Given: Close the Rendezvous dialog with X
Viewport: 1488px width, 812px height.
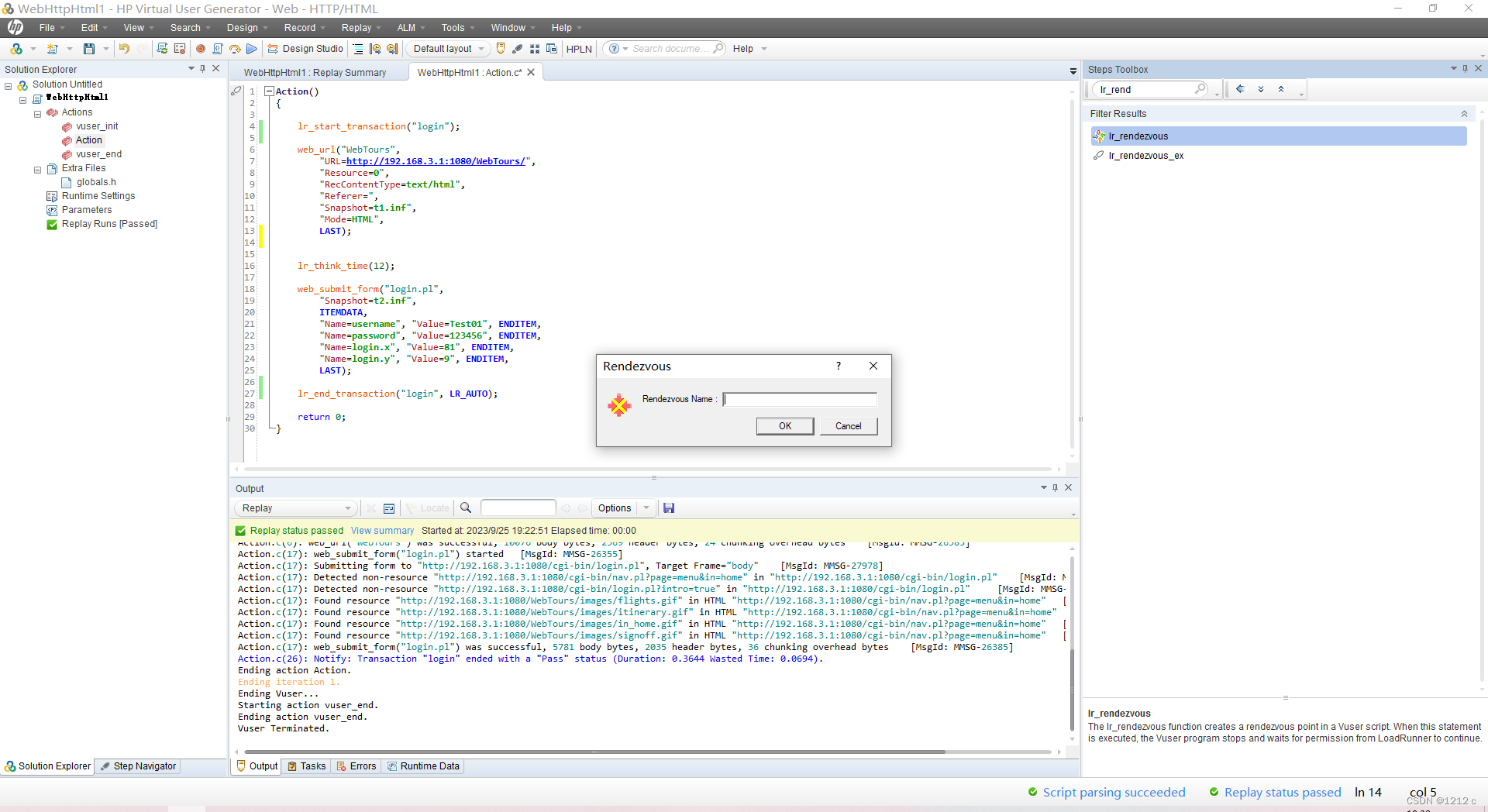Looking at the screenshot, I should [873, 366].
